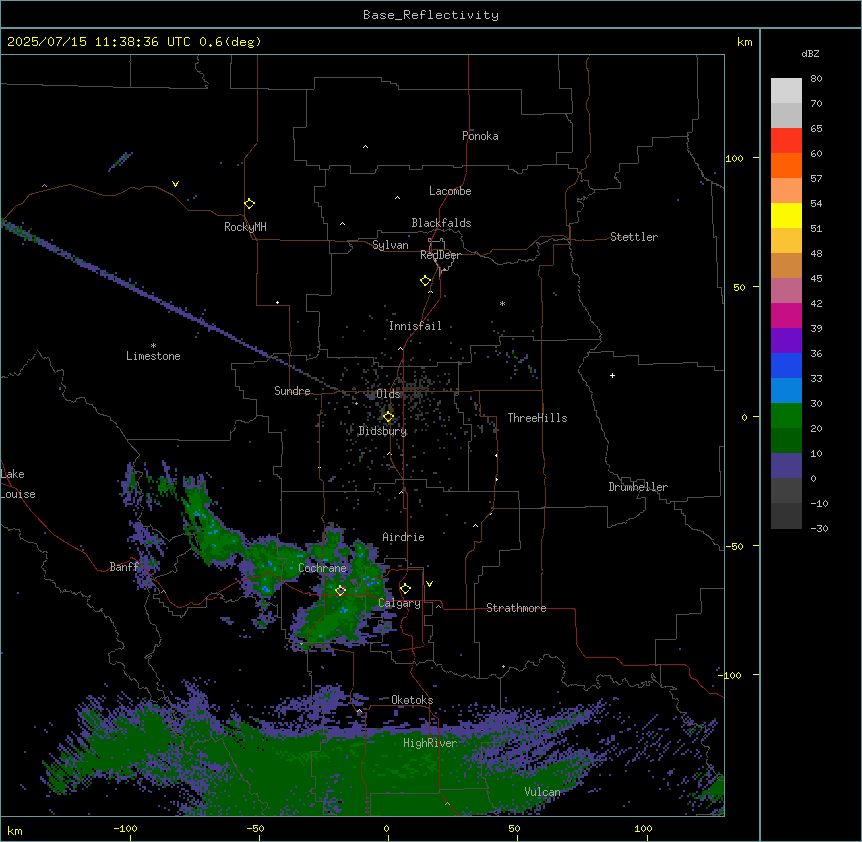This screenshot has width=862, height=842.
Task: Pick the light gray 70-80 dBZ legend swatch
Action: [786, 91]
